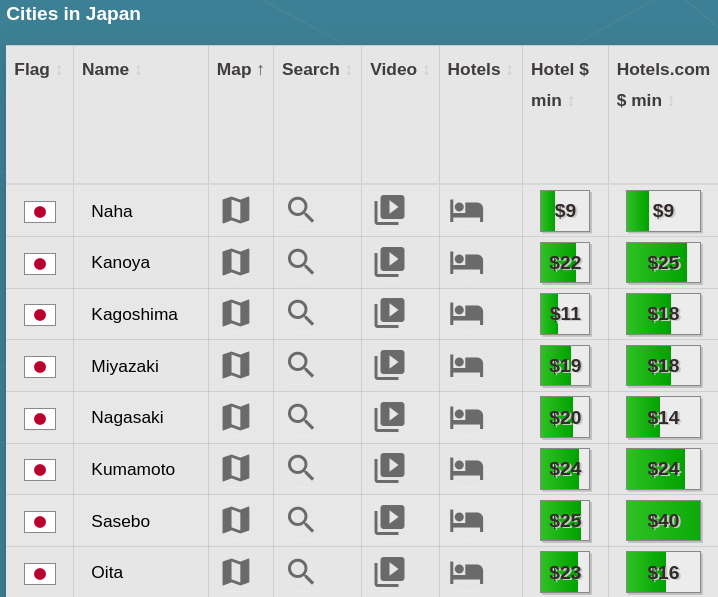Viewport: 718px width, 597px height.
Task: Click the search icon for Kanoya
Action: [x=301, y=262]
